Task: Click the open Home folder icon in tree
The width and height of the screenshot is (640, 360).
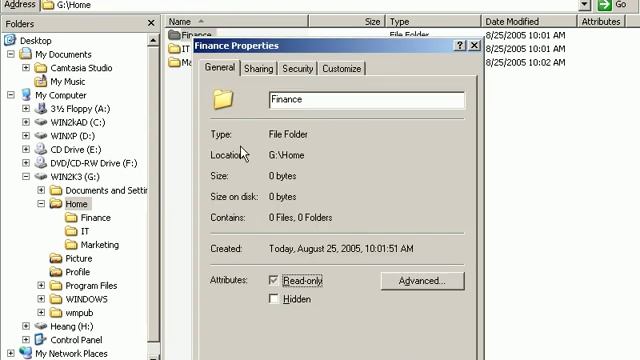Action: pos(56,204)
